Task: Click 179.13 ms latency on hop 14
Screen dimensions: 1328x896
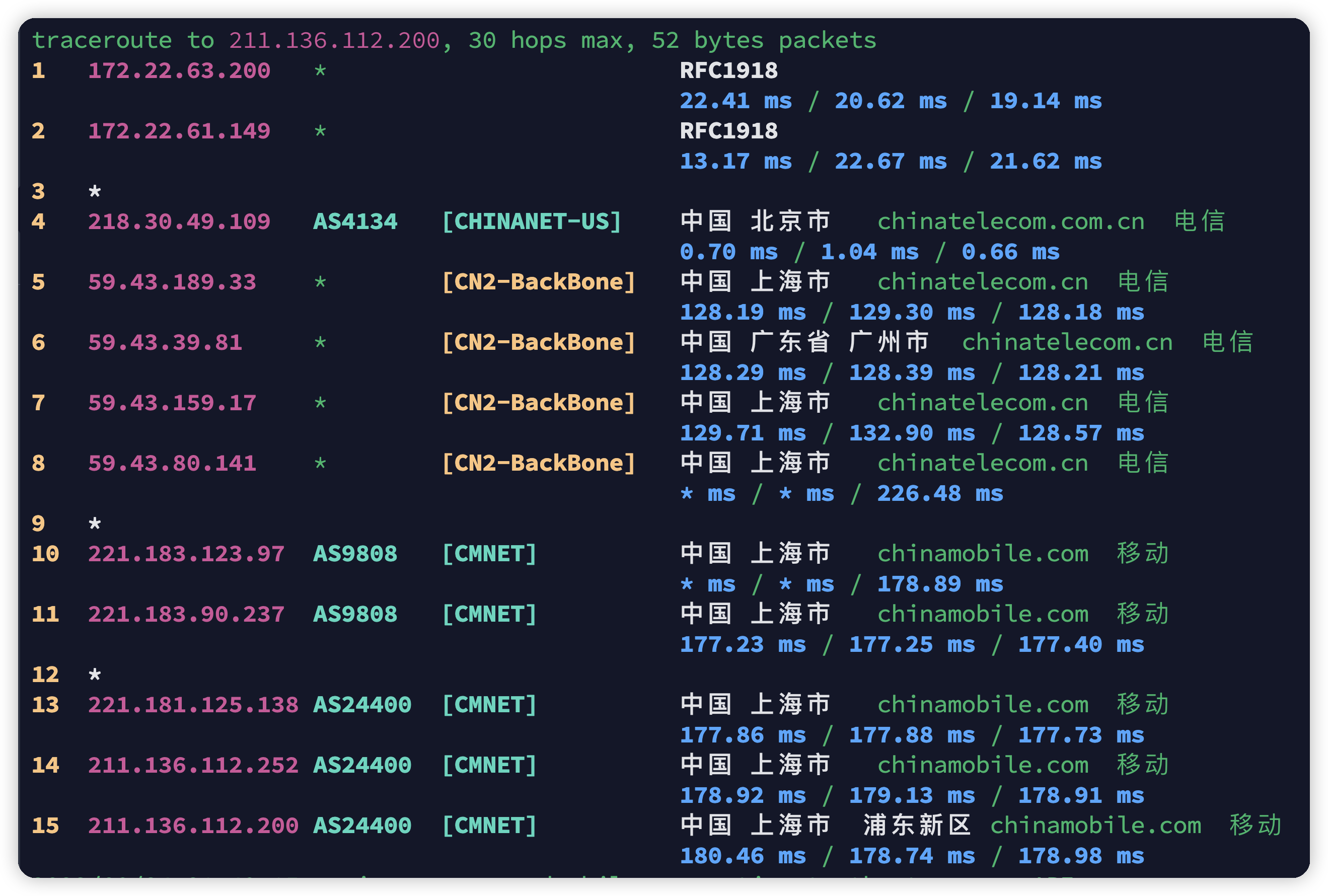Action: point(912,796)
